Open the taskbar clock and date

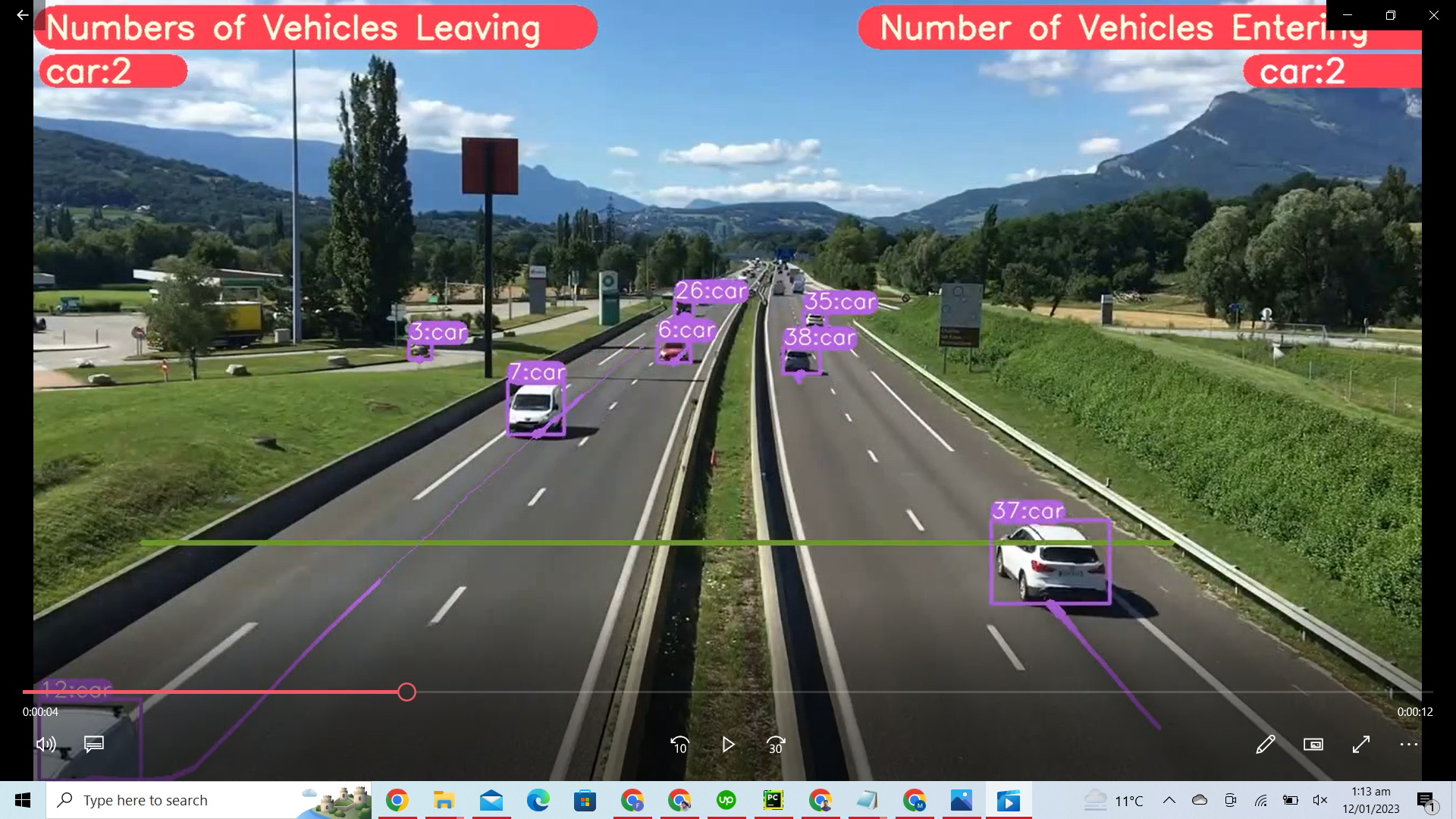point(1370,800)
